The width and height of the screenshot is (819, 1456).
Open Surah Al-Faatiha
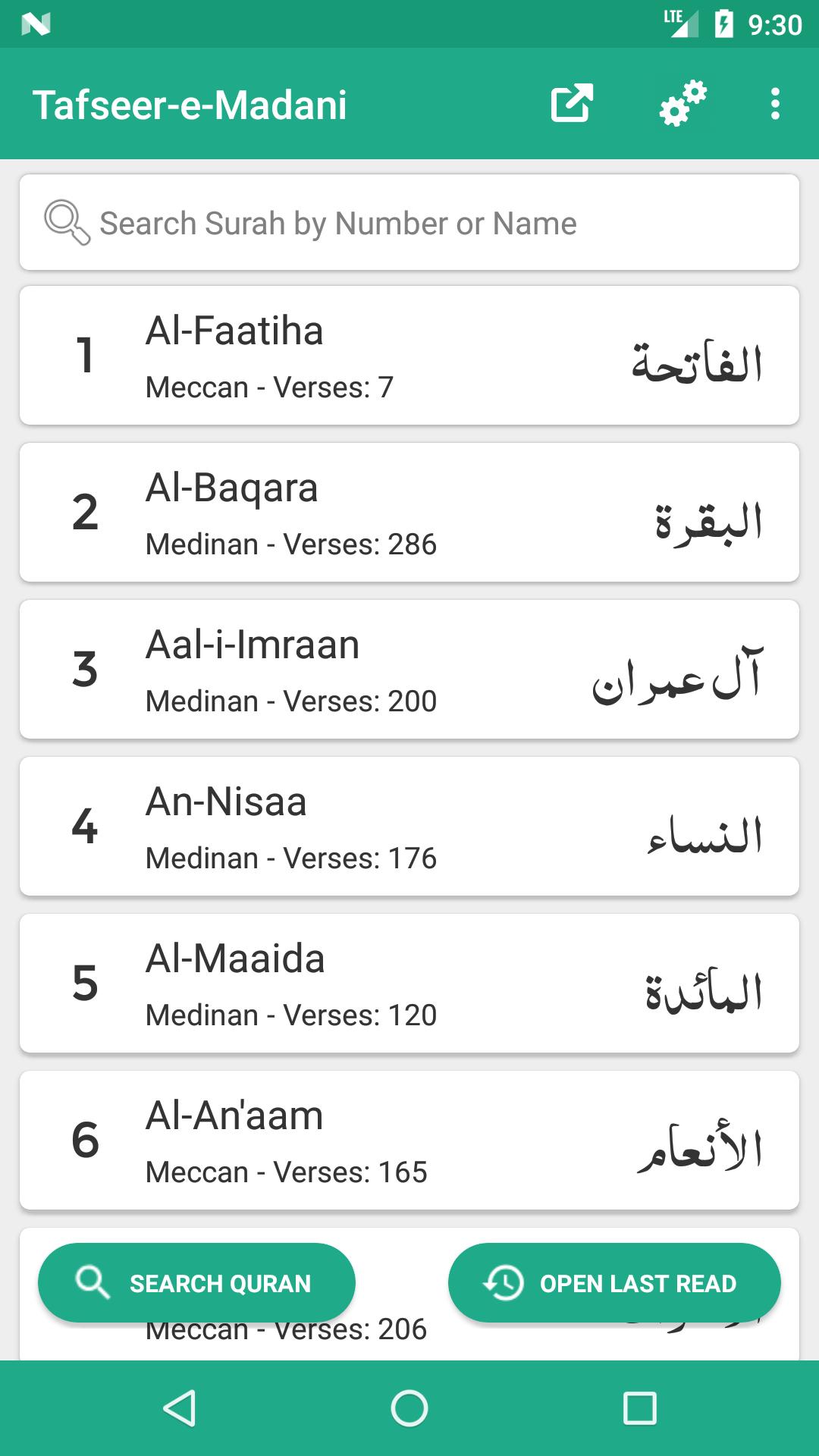coord(409,355)
